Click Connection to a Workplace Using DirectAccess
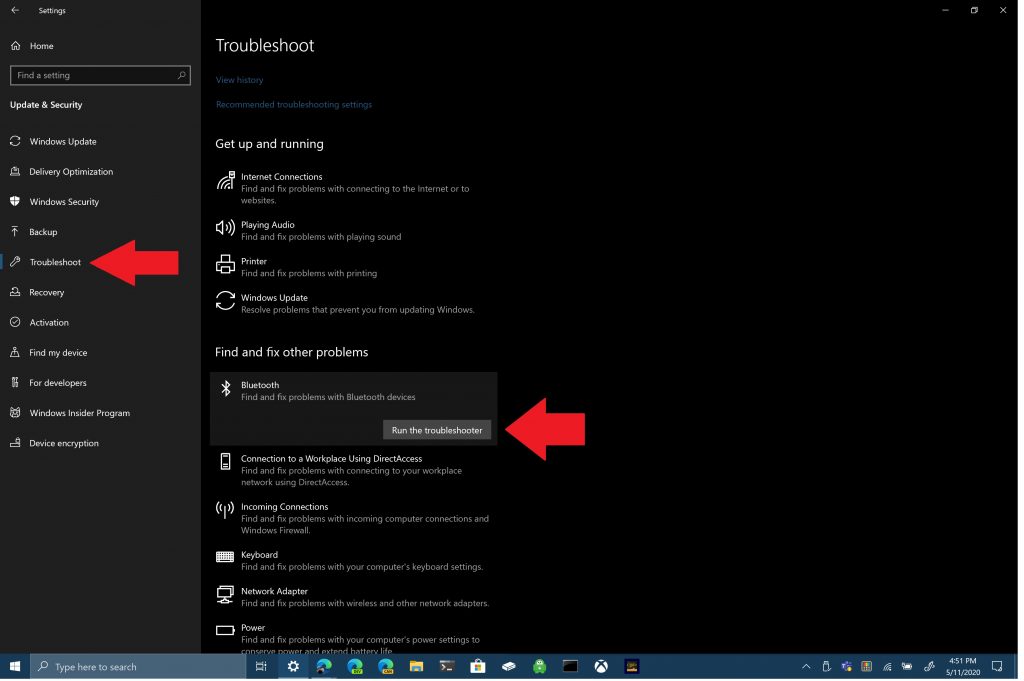The image size is (1024, 681). tap(332, 460)
